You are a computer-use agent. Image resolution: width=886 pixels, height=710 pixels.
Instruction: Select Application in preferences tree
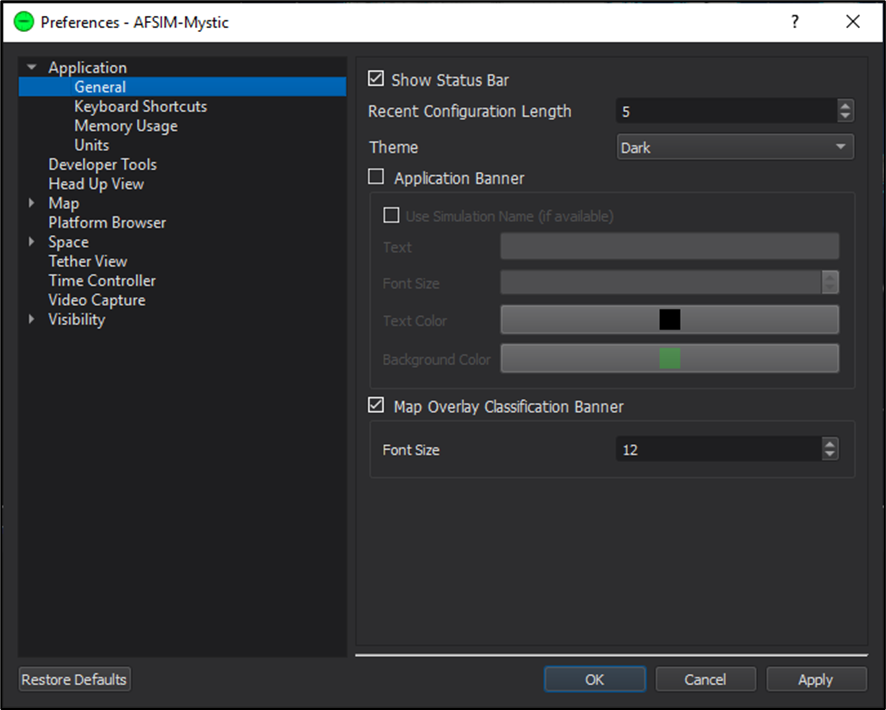[88, 67]
